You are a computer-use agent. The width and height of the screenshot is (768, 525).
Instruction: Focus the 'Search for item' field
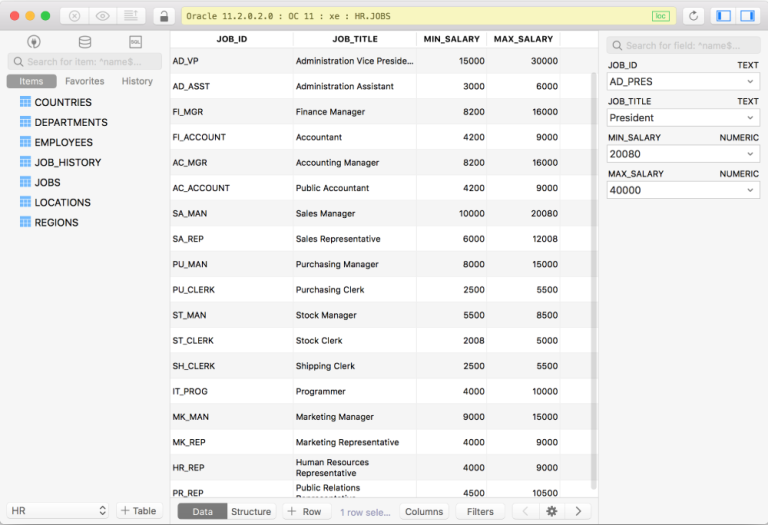85,62
